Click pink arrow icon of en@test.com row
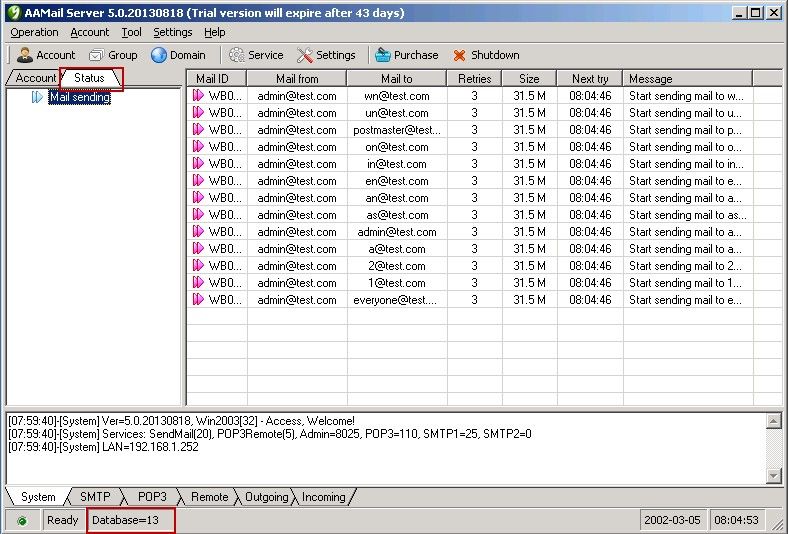 pos(198,180)
